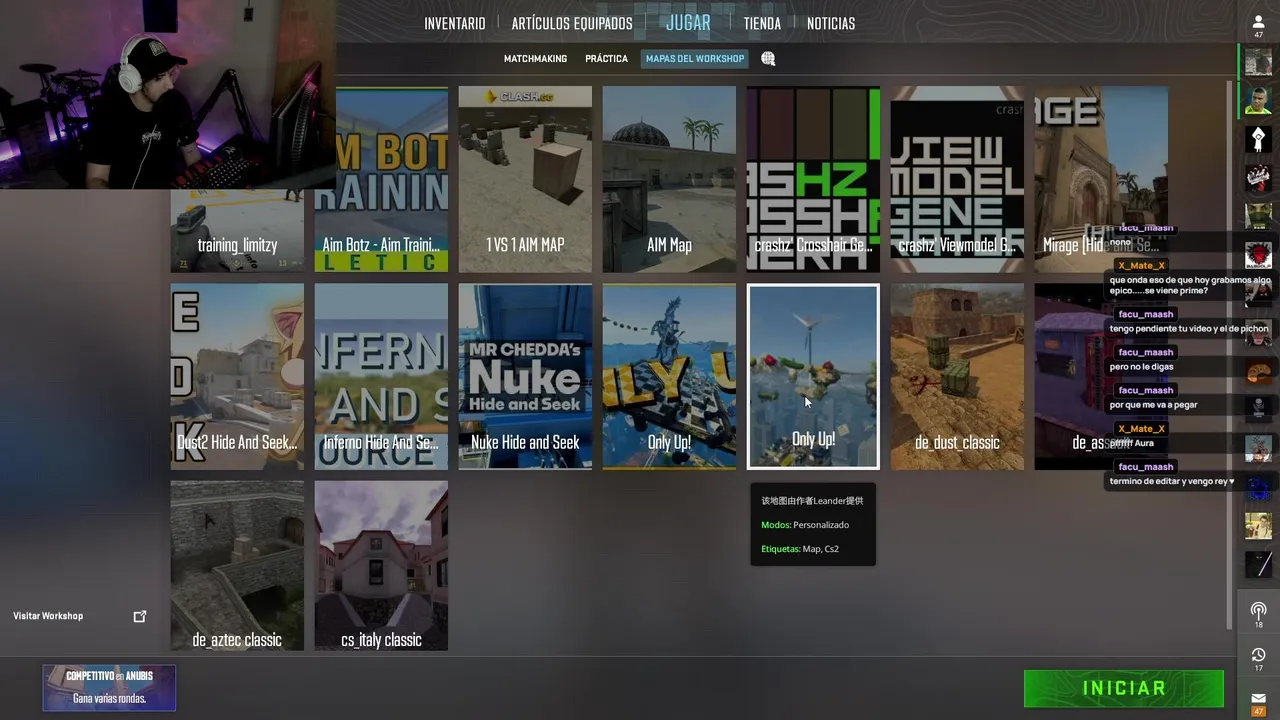Image resolution: width=1280 pixels, height=720 pixels.
Task: Select the Mirage Hide and Seek map
Action: pos(1100,179)
